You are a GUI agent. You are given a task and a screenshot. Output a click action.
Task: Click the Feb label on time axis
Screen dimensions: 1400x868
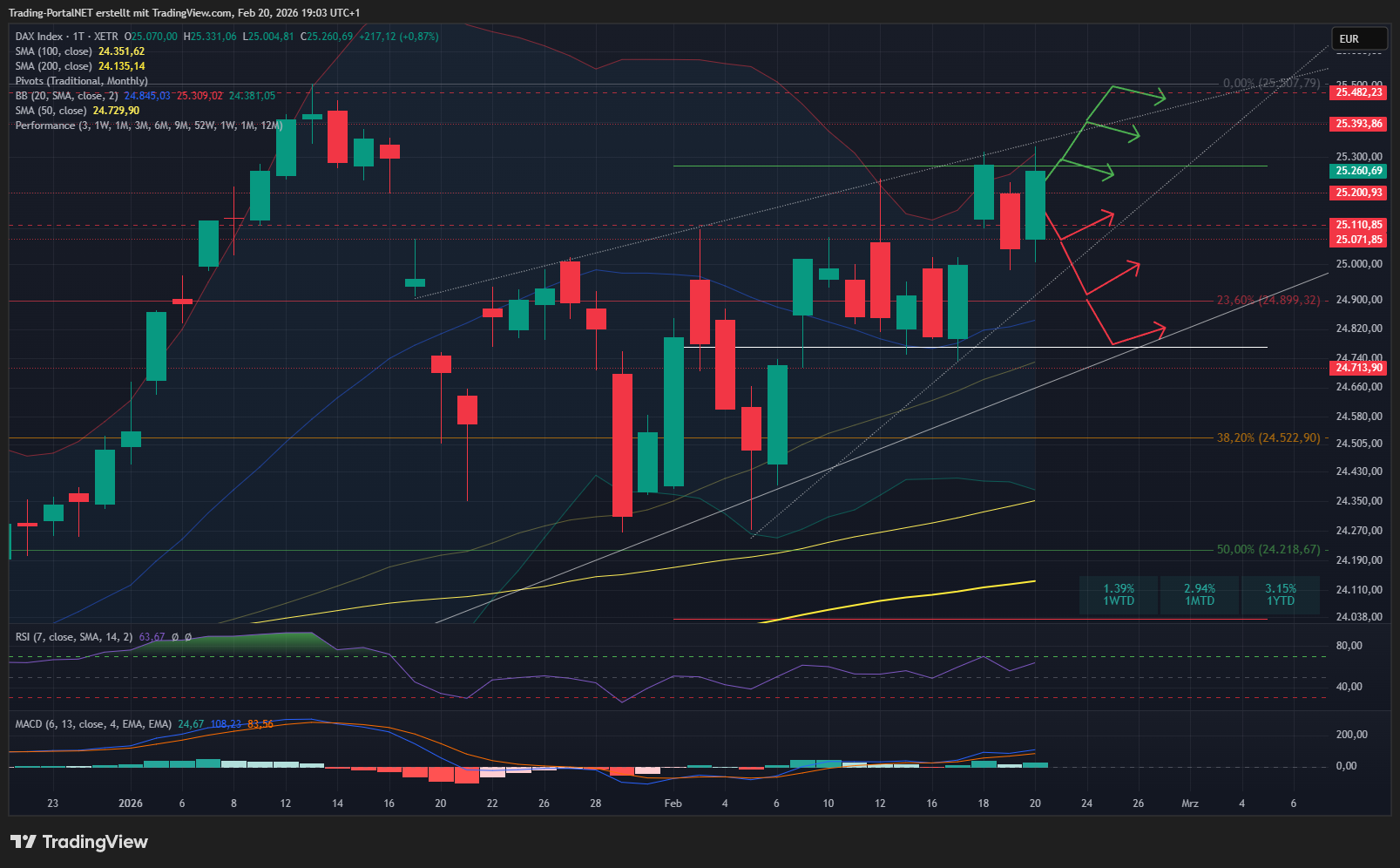point(673,804)
